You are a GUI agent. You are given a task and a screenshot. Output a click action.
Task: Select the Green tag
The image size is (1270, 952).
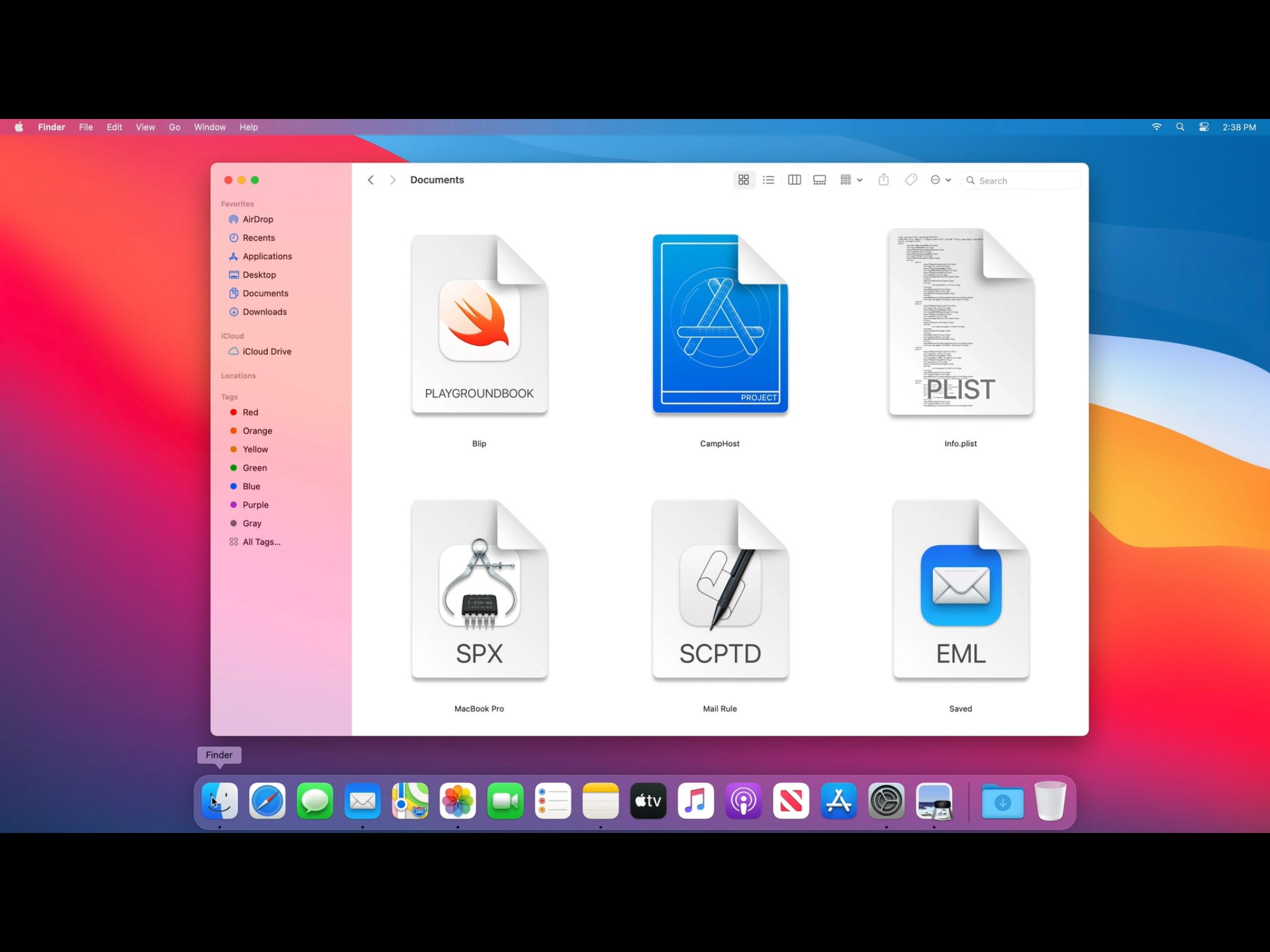[248, 468]
